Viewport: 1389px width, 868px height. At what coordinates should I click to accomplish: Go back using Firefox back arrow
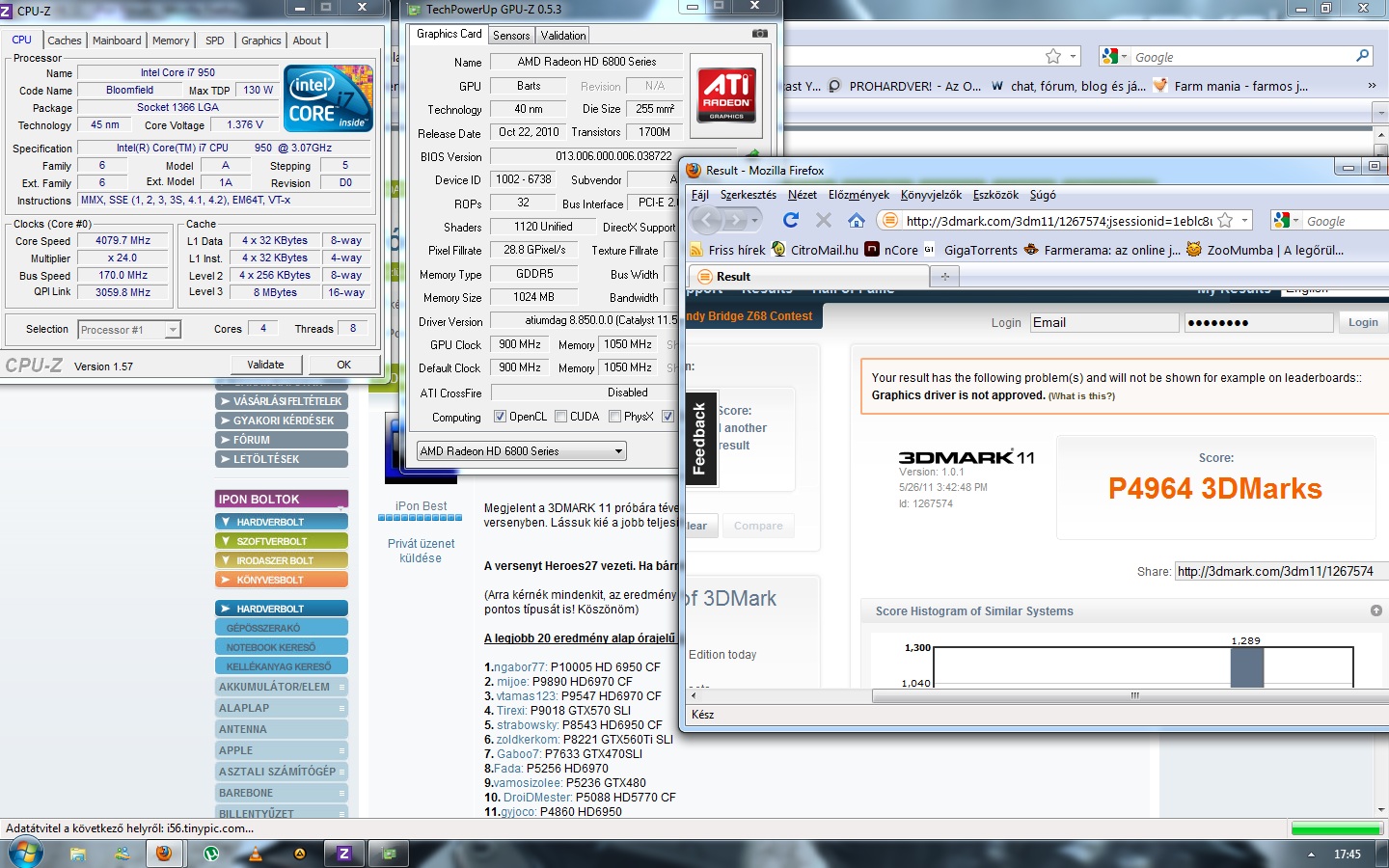pos(706,220)
